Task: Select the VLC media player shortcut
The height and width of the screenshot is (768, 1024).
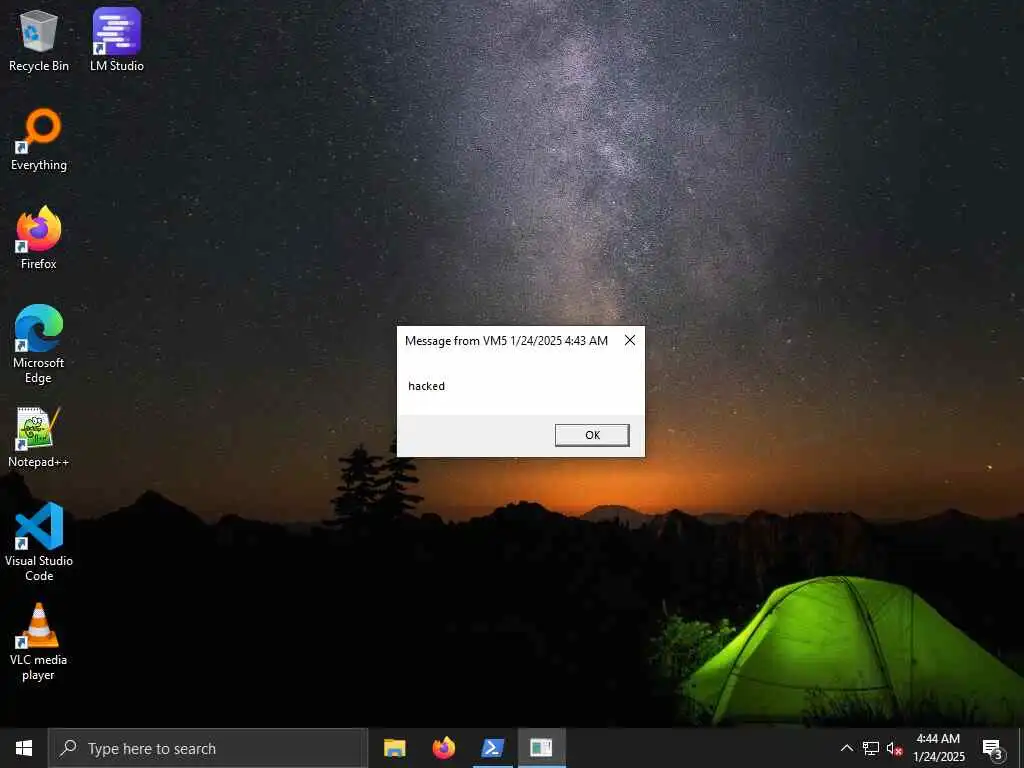Action: (39, 642)
